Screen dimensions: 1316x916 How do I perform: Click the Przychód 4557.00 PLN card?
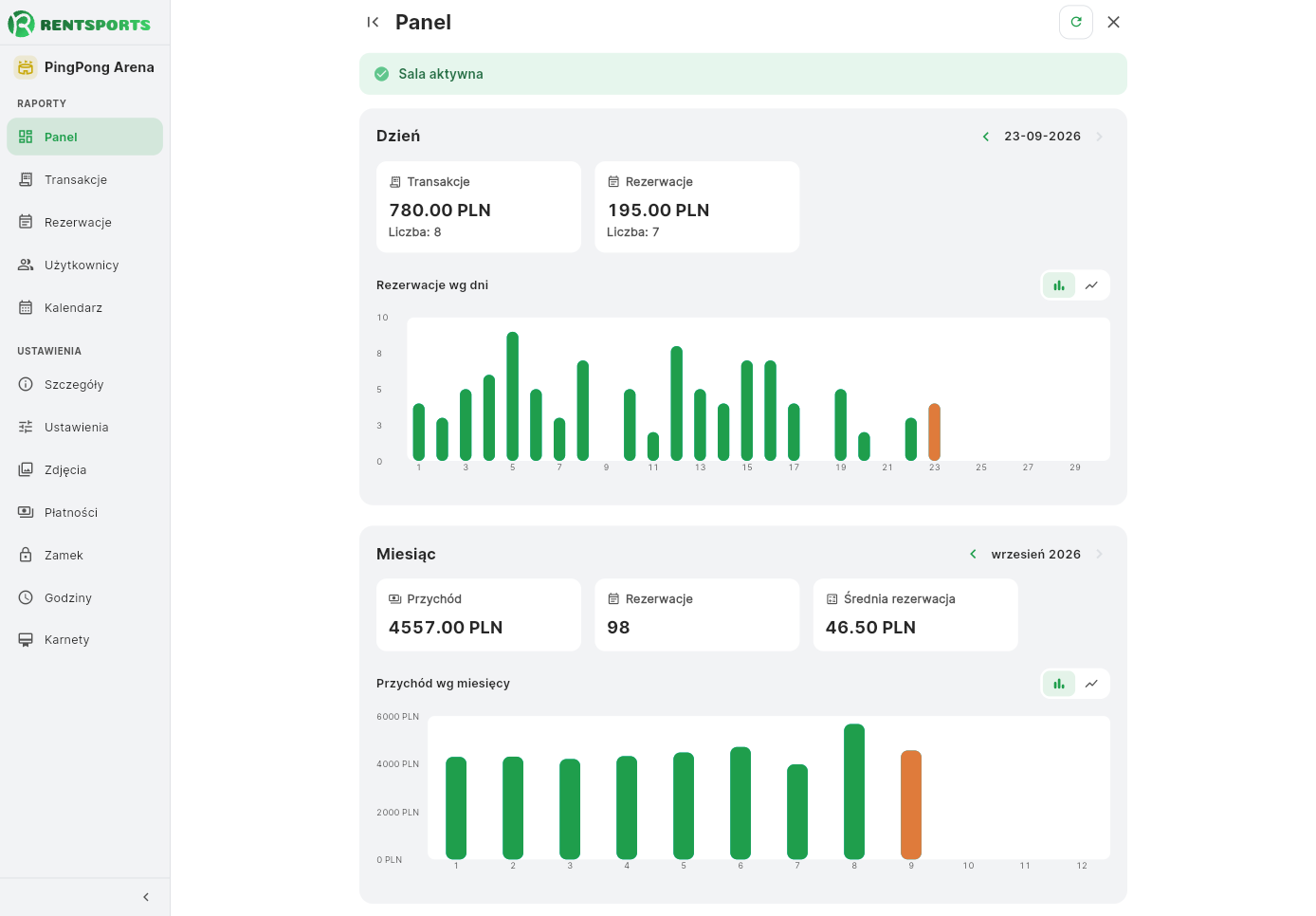tap(479, 614)
